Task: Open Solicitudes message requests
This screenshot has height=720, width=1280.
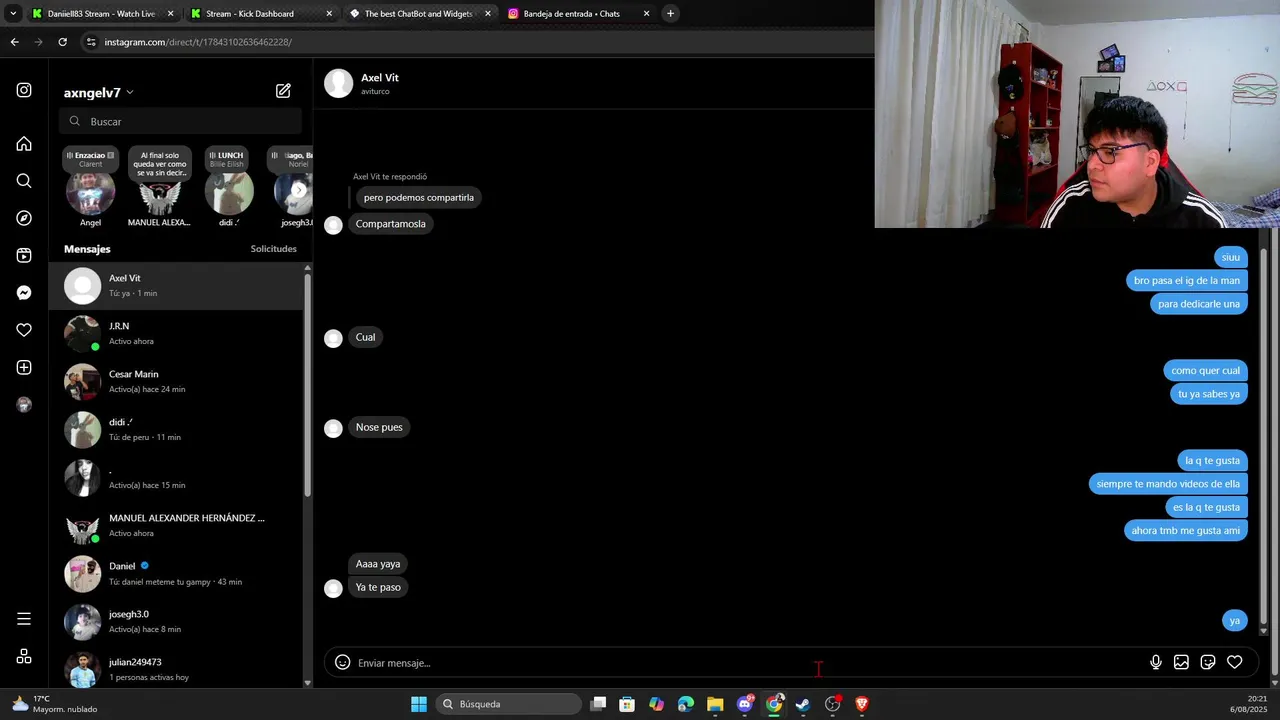Action: pos(273,249)
